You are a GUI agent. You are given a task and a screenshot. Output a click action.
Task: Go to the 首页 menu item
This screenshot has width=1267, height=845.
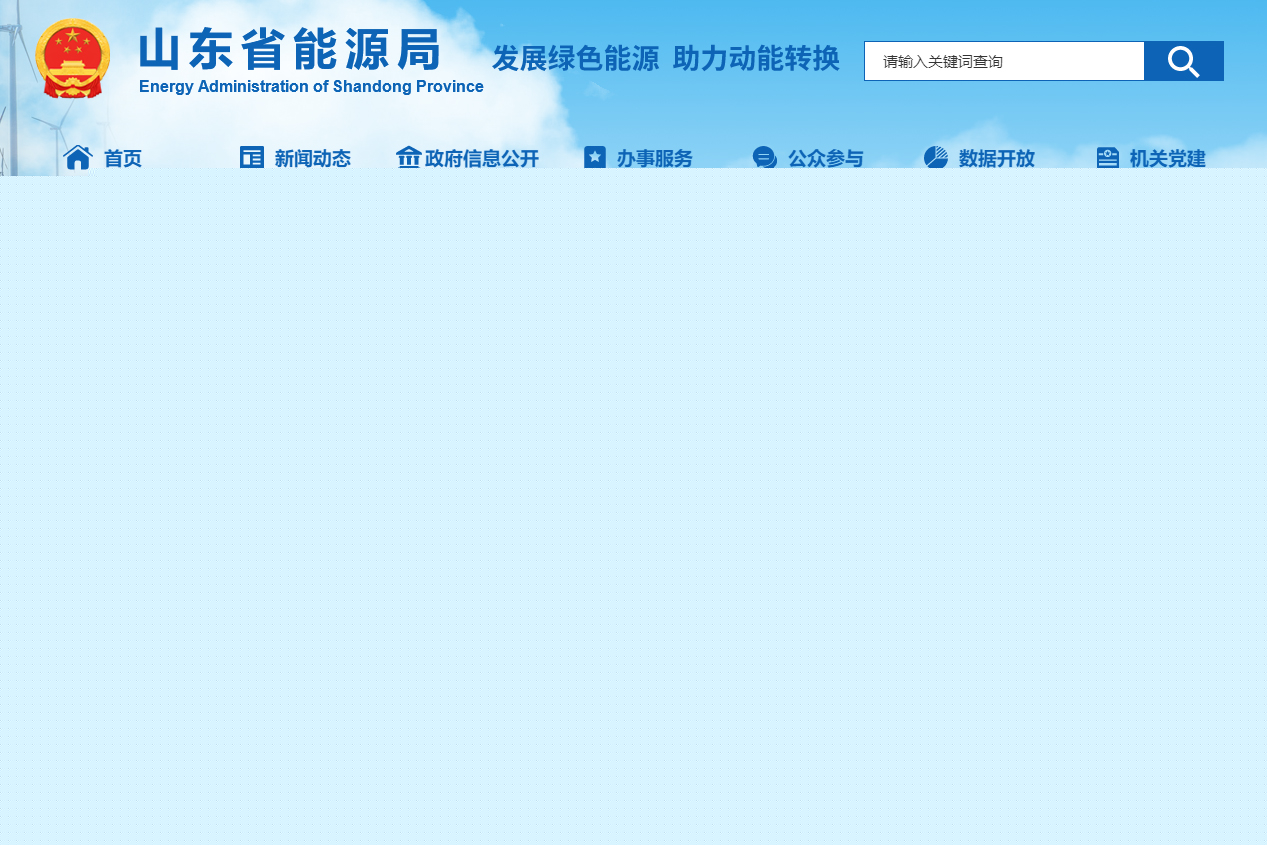[x=123, y=159]
